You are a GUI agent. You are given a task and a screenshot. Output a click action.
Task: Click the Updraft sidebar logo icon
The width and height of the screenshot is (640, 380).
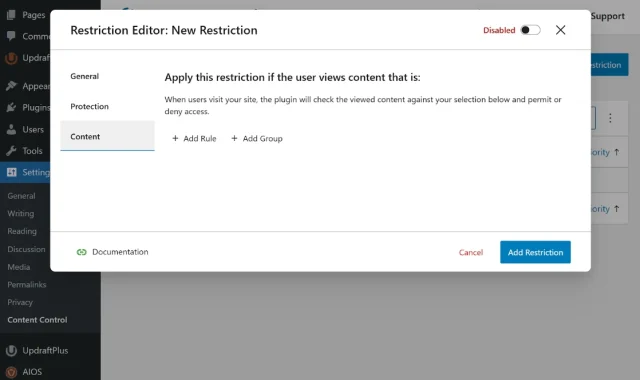pos(11,58)
